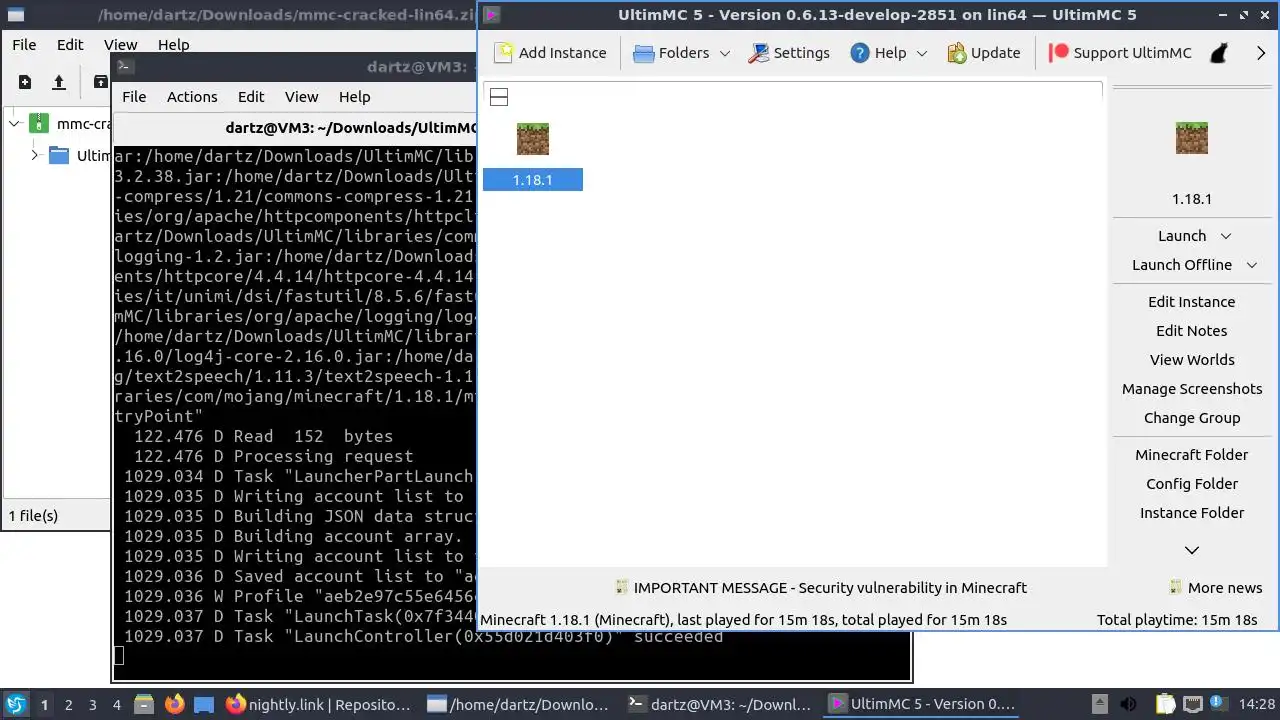Image resolution: width=1280 pixels, height=720 pixels.
Task: Click the Launch button
Action: [x=1182, y=236]
